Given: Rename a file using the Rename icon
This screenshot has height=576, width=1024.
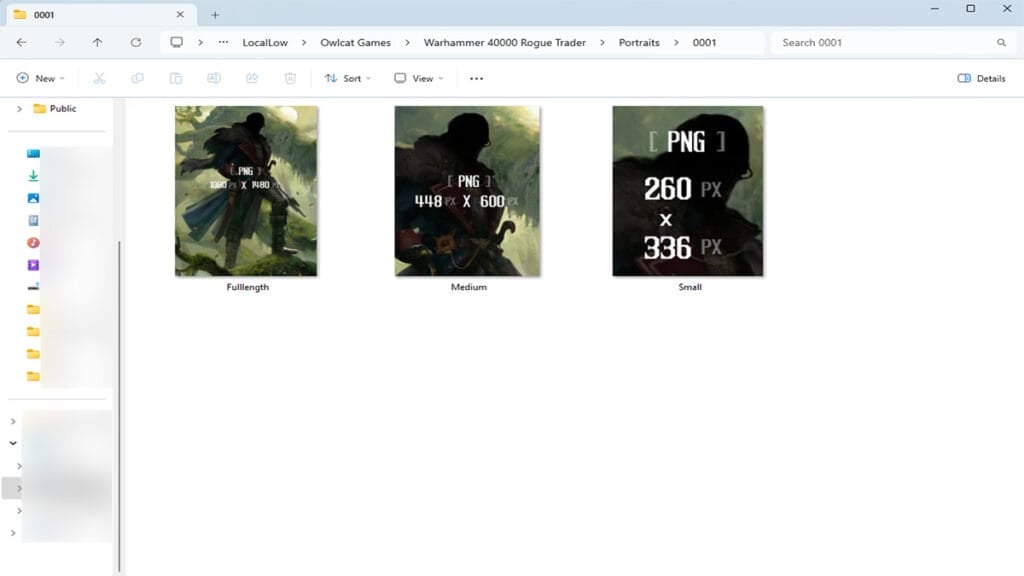Looking at the screenshot, I should pos(214,78).
